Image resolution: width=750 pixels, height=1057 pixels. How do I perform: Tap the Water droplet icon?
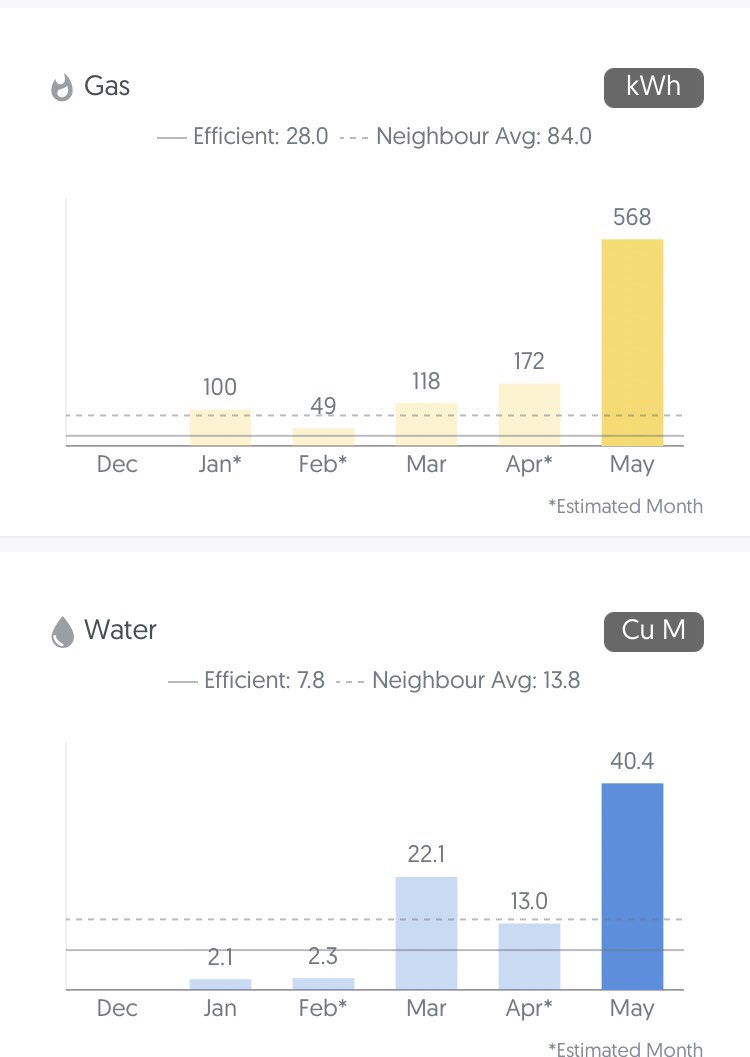click(x=62, y=632)
